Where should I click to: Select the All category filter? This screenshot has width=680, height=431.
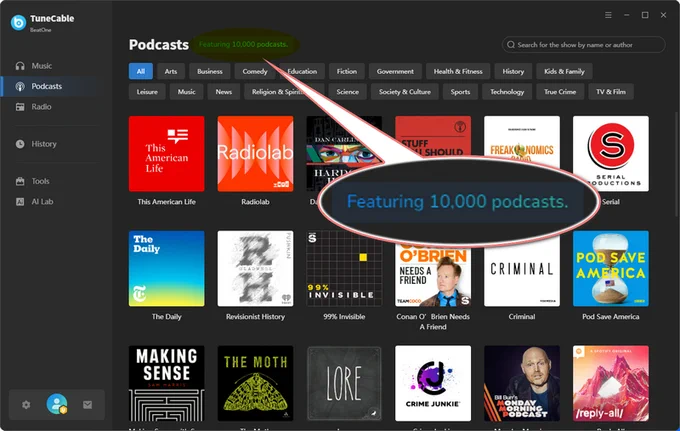141,72
